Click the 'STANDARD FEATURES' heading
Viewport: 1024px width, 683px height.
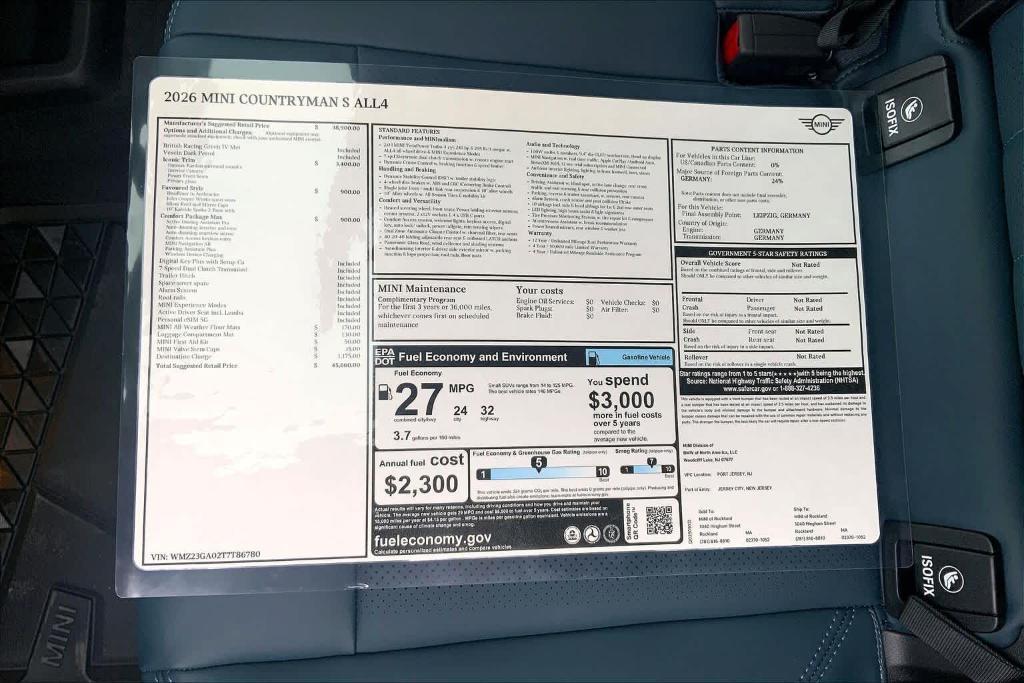[x=409, y=131]
